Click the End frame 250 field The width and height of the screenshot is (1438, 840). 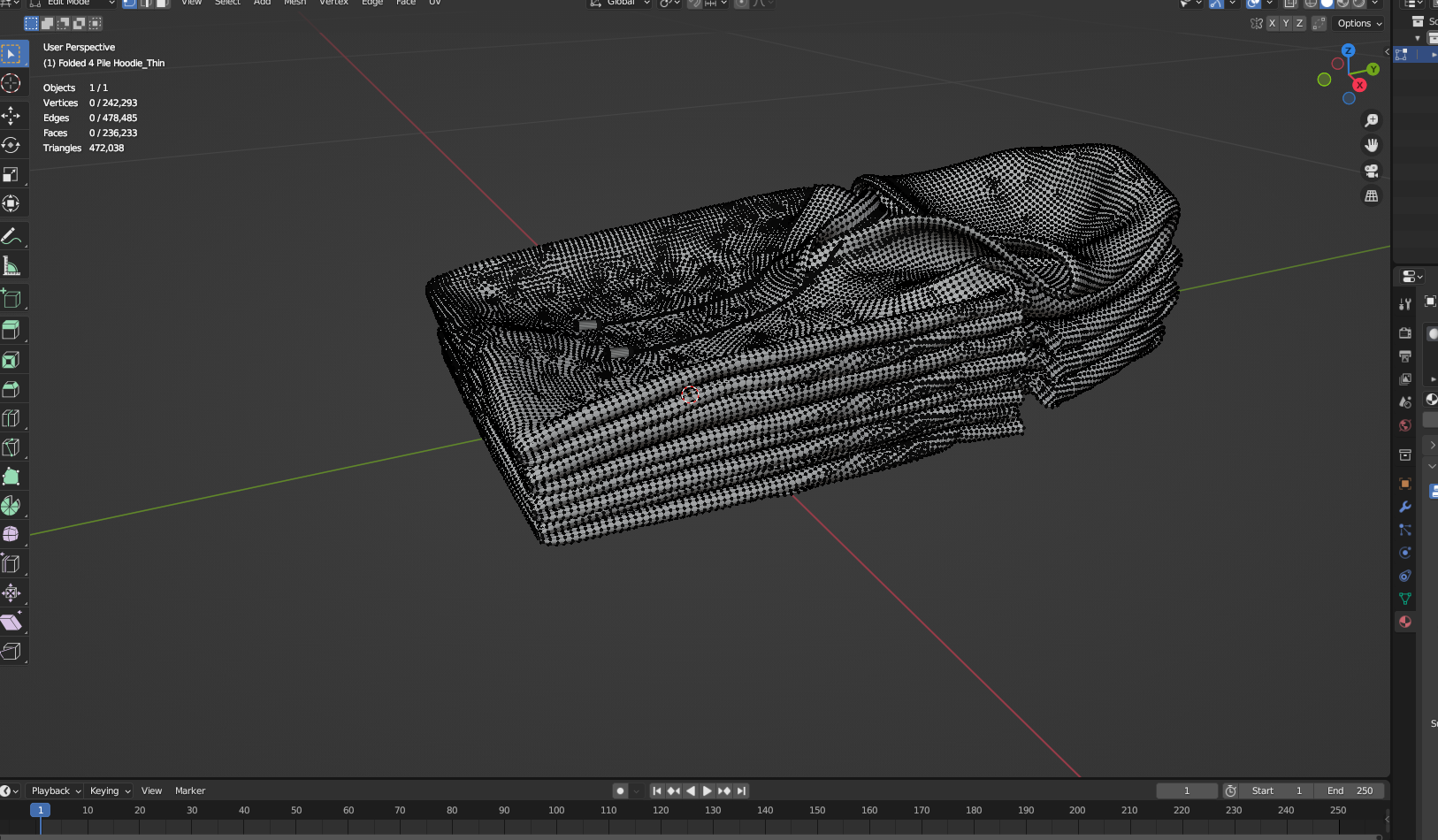(1350, 790)
